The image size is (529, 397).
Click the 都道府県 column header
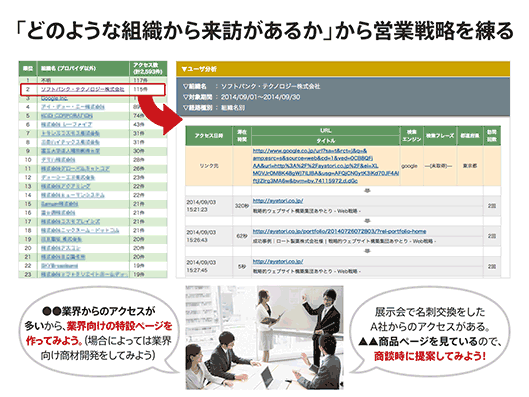(x=470, y=136)
